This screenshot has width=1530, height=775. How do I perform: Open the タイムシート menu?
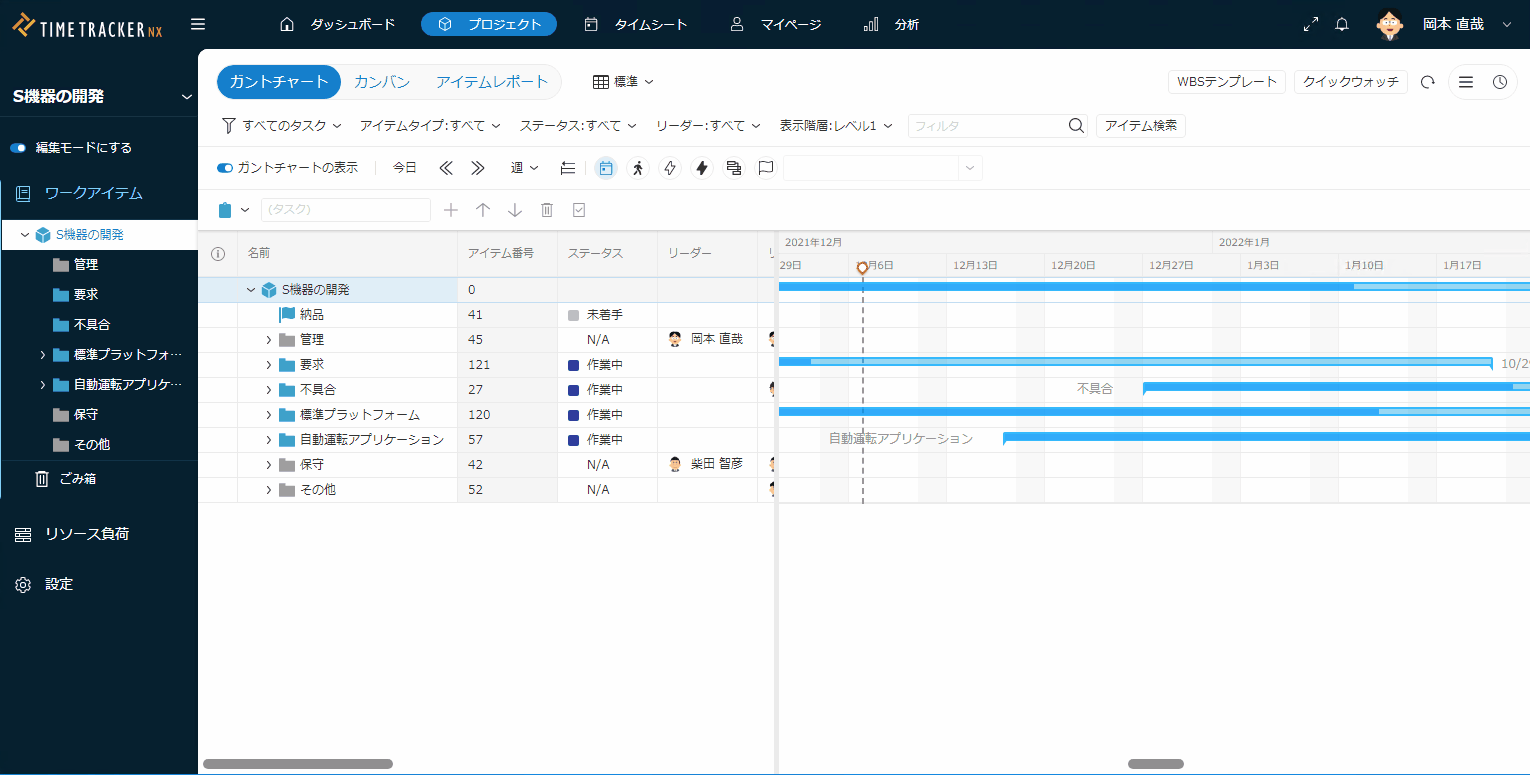click(x=636, y=24)
